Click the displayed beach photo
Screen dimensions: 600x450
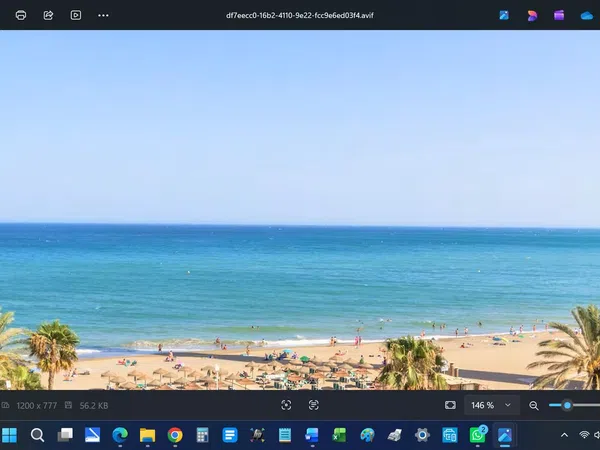click(x=300, y=210)
